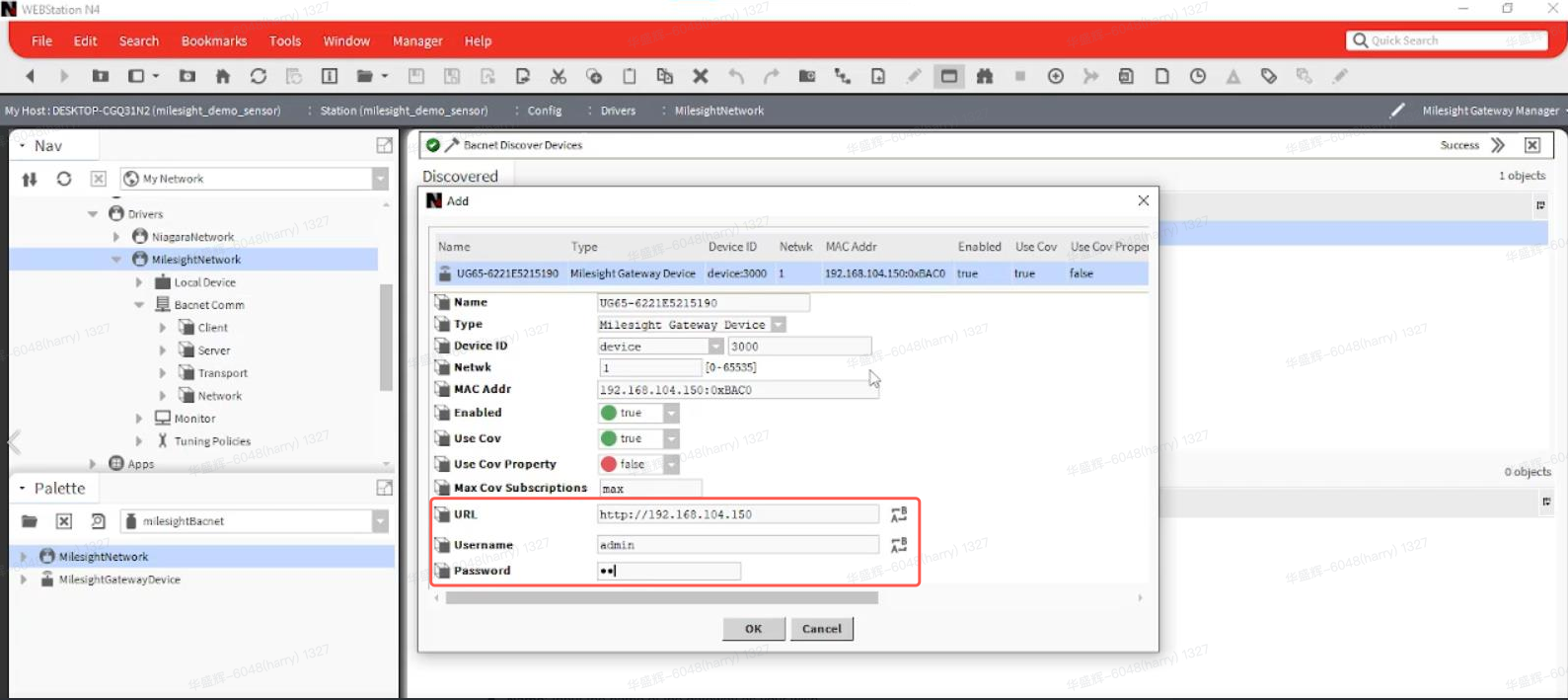This screenshot has width=1568, height=700.
Task: Click the horizontal scrollbar in Add dialog
Action: 661,597
